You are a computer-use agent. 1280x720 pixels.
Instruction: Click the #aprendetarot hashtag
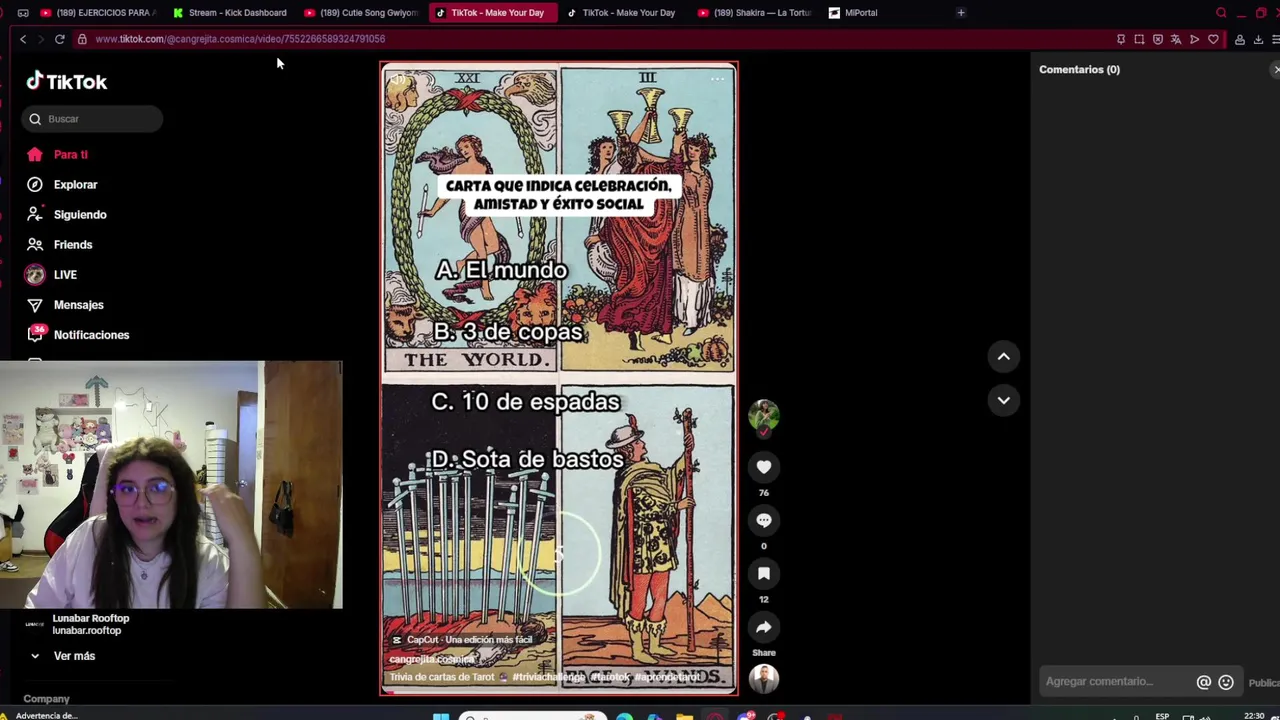pos(667,677)
